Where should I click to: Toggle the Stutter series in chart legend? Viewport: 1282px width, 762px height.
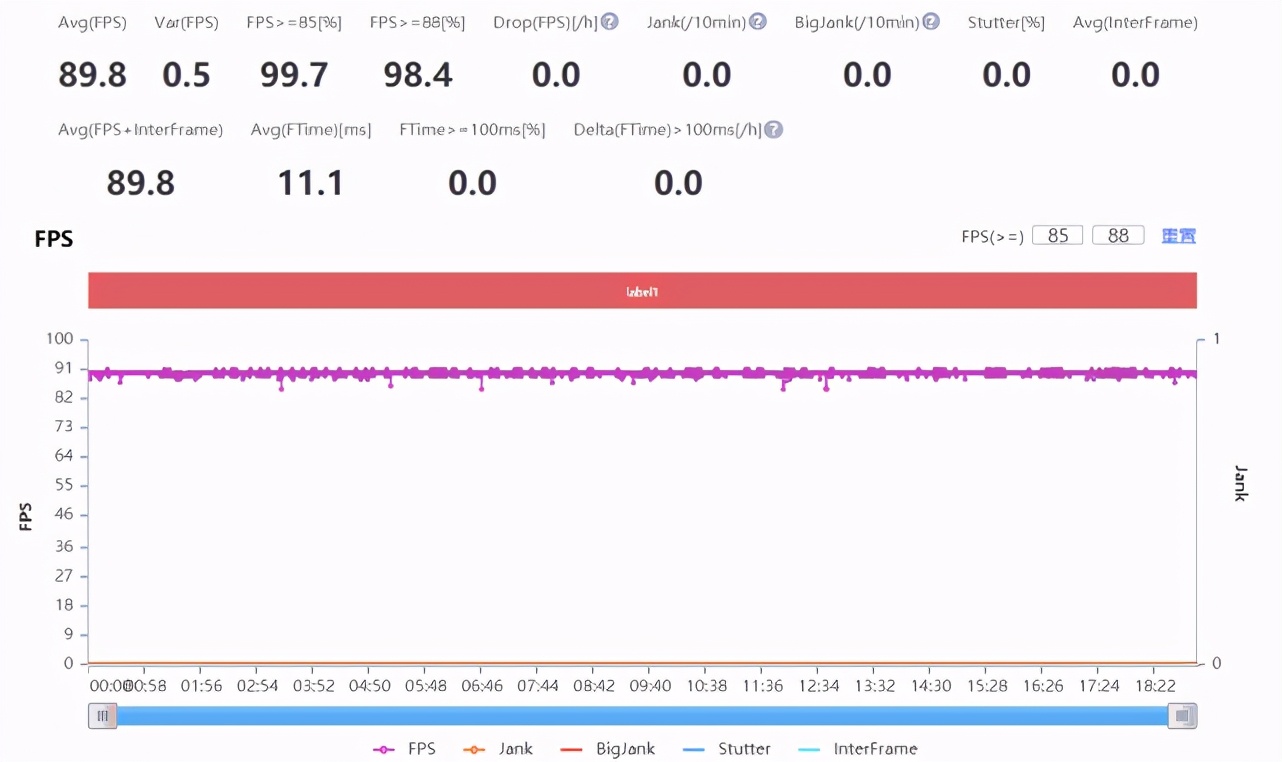727,749
